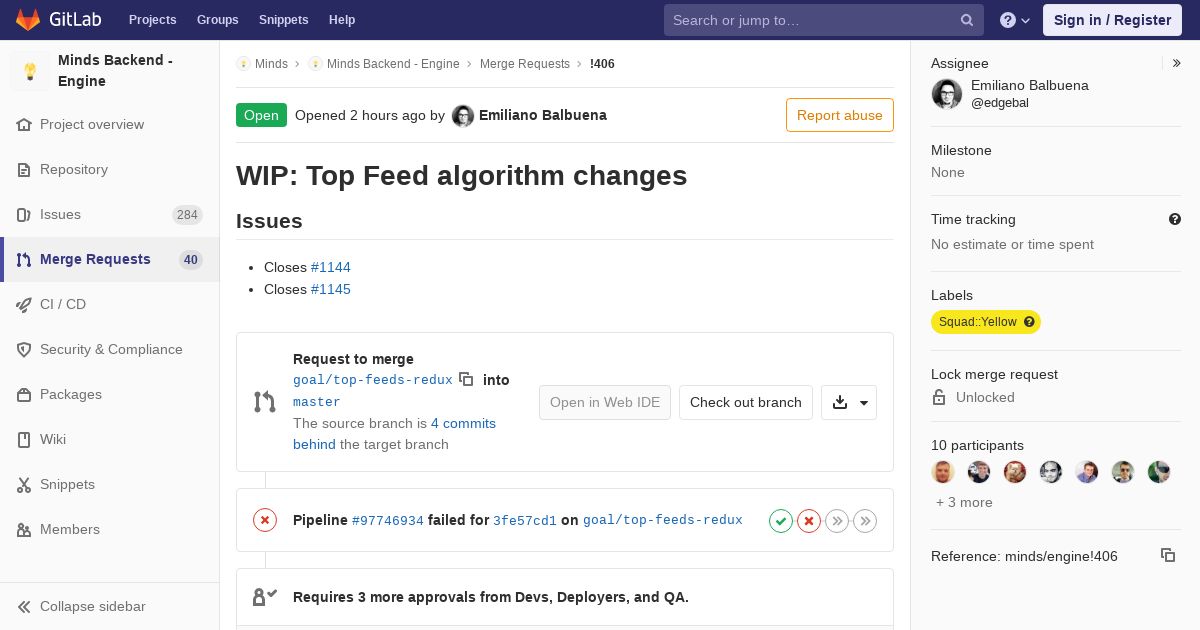Click the GitLab fox logo
Viewport: 1200px width, 630px height.
pos(29,20)
